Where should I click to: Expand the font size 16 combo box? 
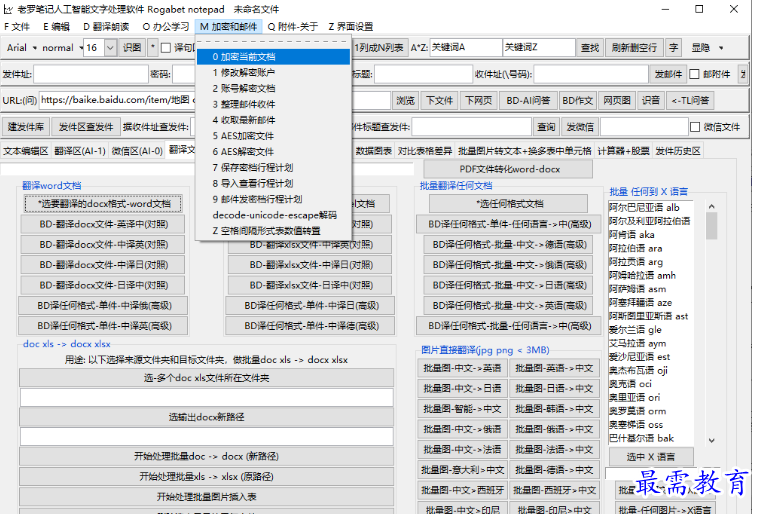point(110,48)
